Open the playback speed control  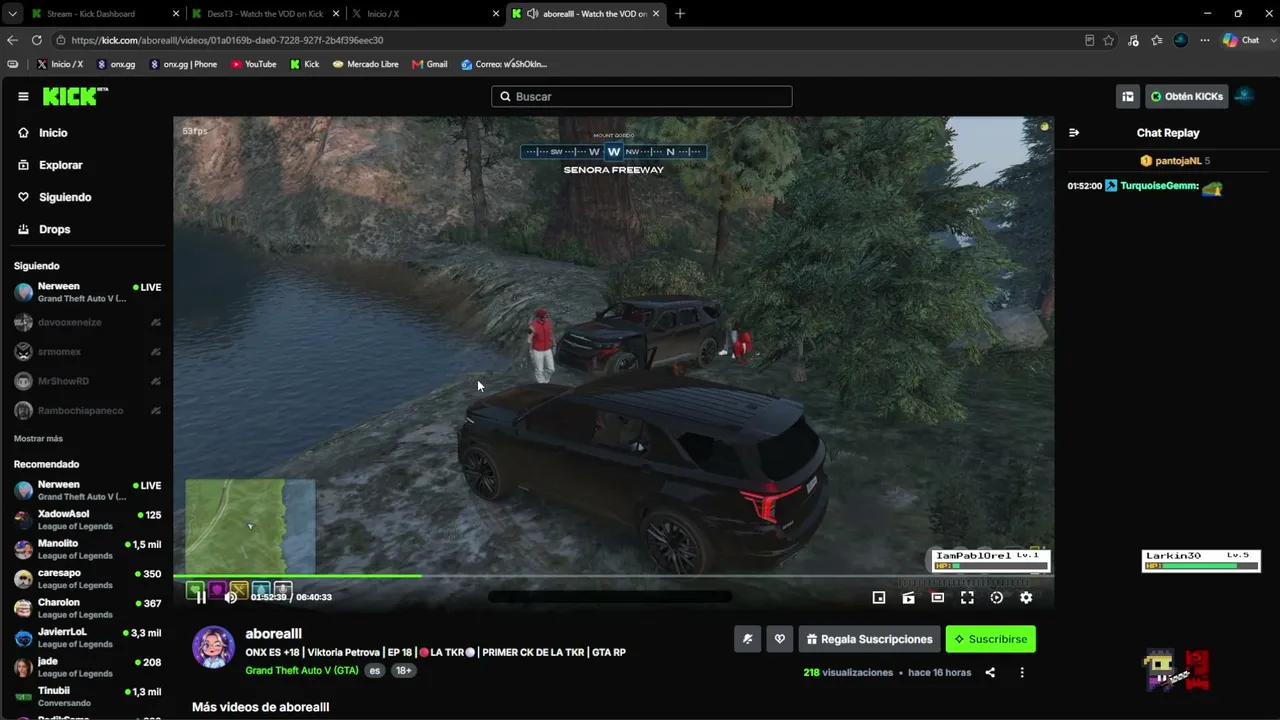[x=997, y=597]
